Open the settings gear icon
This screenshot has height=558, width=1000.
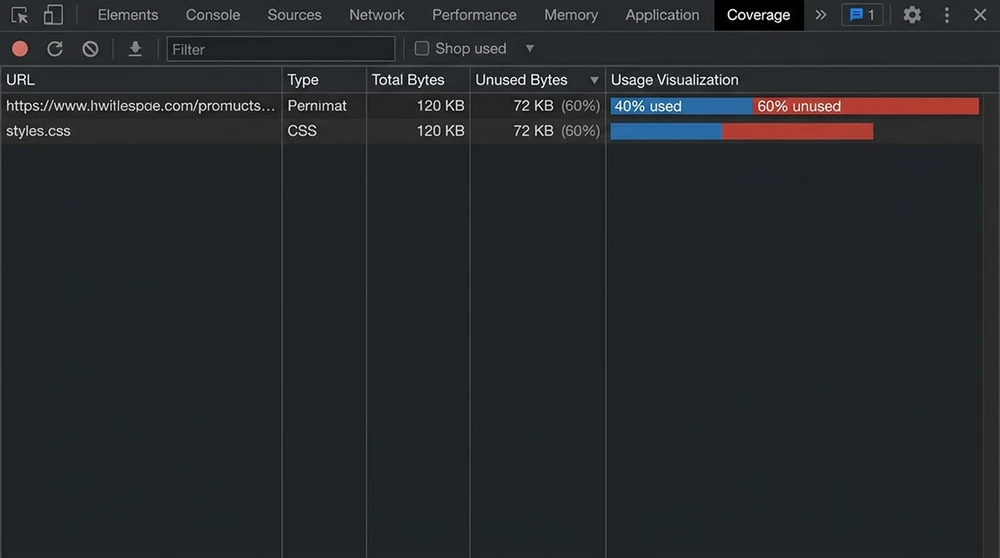coord(912,15)
